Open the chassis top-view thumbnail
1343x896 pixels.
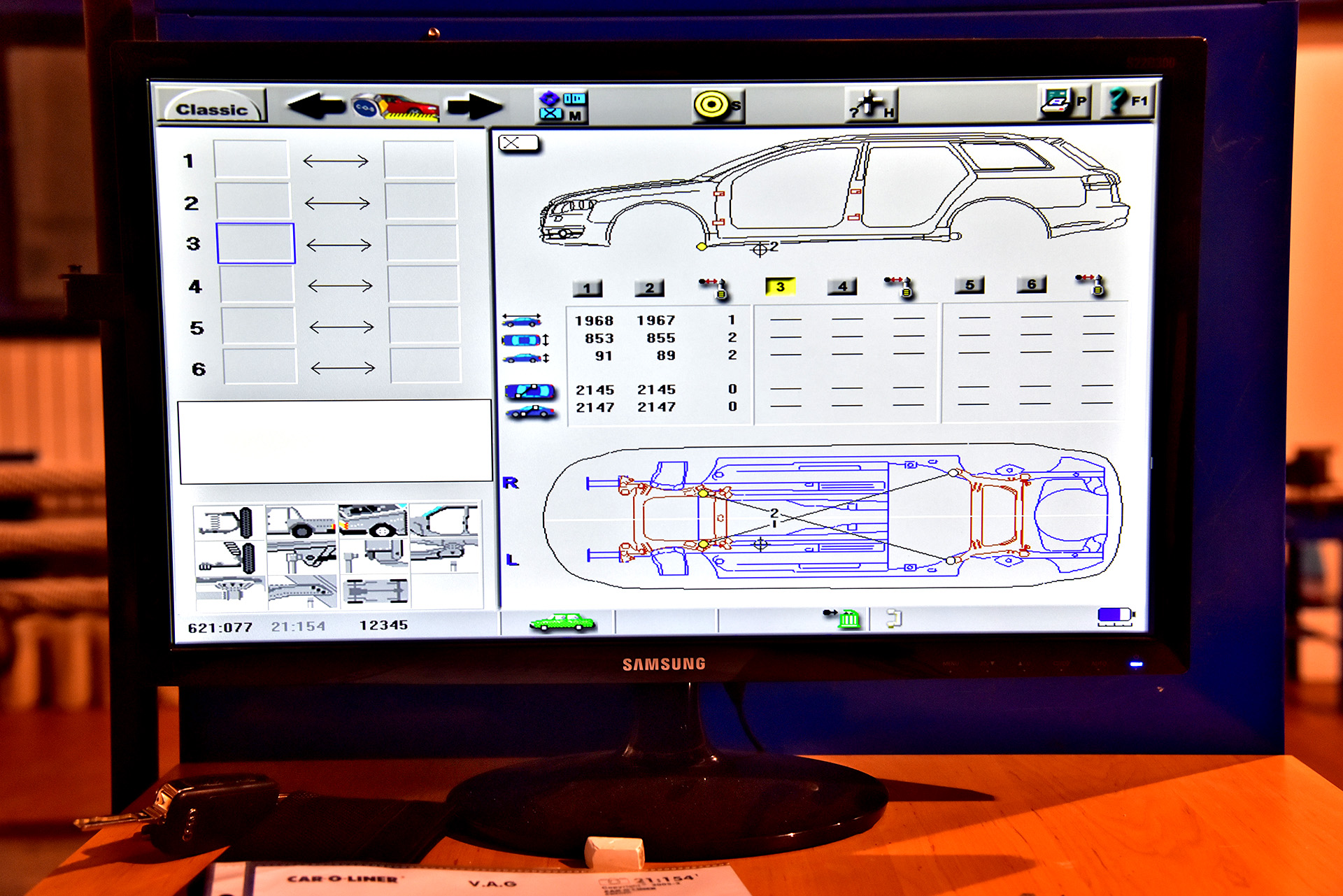[375, 592]
